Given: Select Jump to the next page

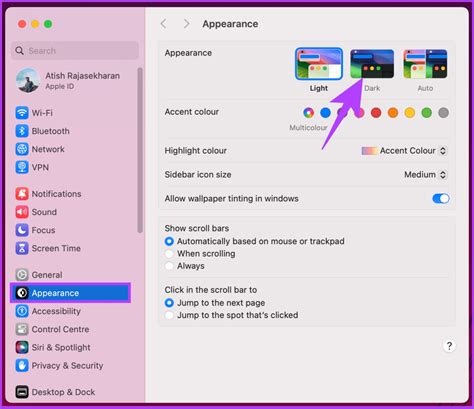Looking at the screenshot, I should click(169, 303).
